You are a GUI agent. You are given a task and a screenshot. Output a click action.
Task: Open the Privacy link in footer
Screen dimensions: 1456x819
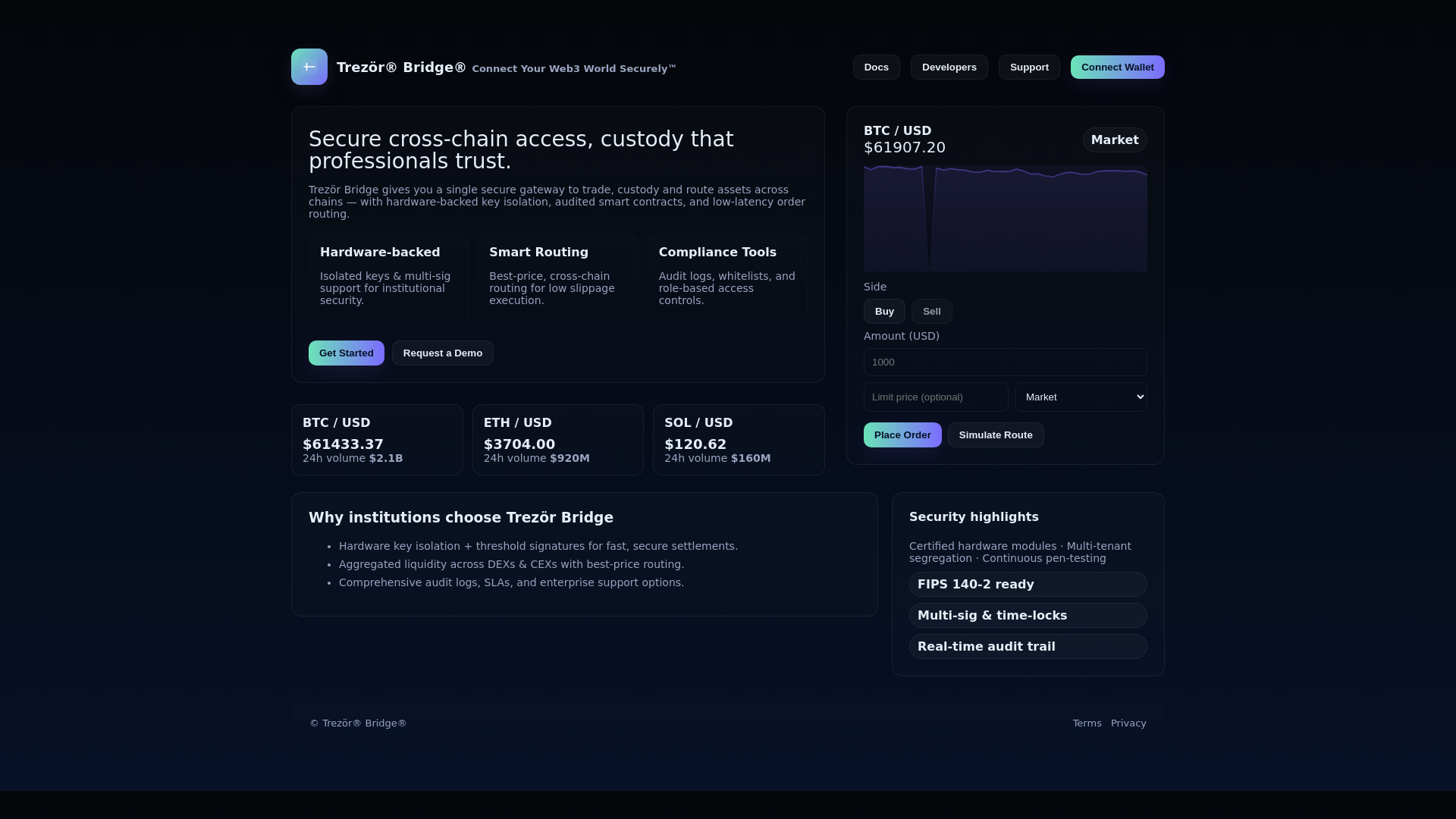(1128, 723)
